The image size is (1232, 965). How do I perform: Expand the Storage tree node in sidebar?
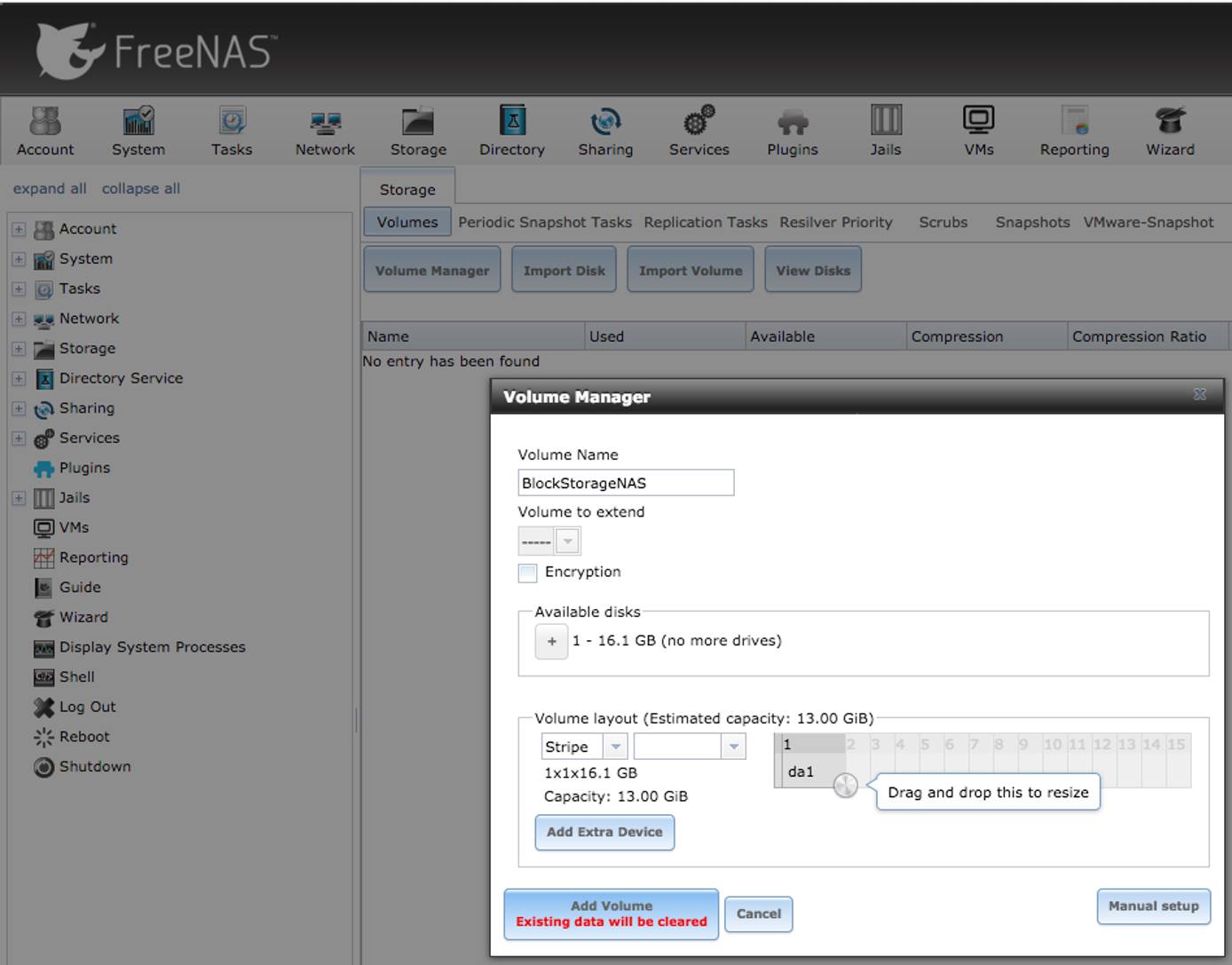[x=19, y=349]
